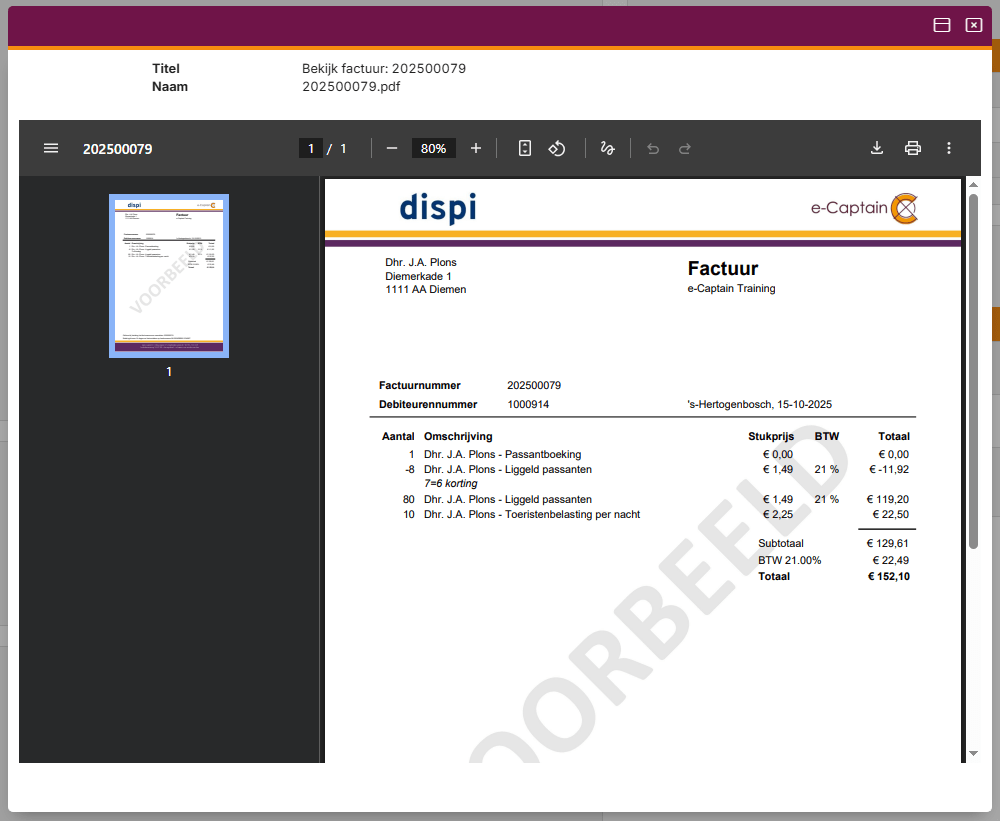The width and height of the screenshot is (1000, 821).
Task: Open the PDF sidebar hamburger menu
Action: coord(51,148)
